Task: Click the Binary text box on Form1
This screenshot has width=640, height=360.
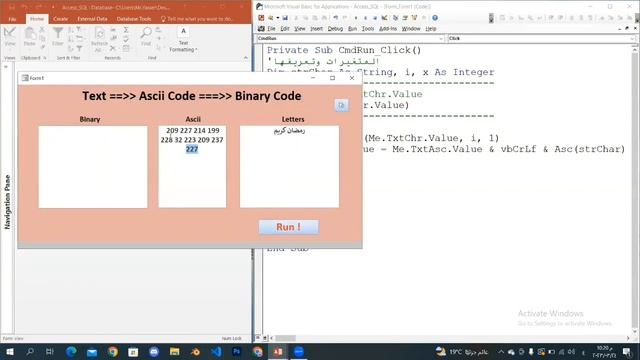Action: pyautogui.click(x=93, y=167)
